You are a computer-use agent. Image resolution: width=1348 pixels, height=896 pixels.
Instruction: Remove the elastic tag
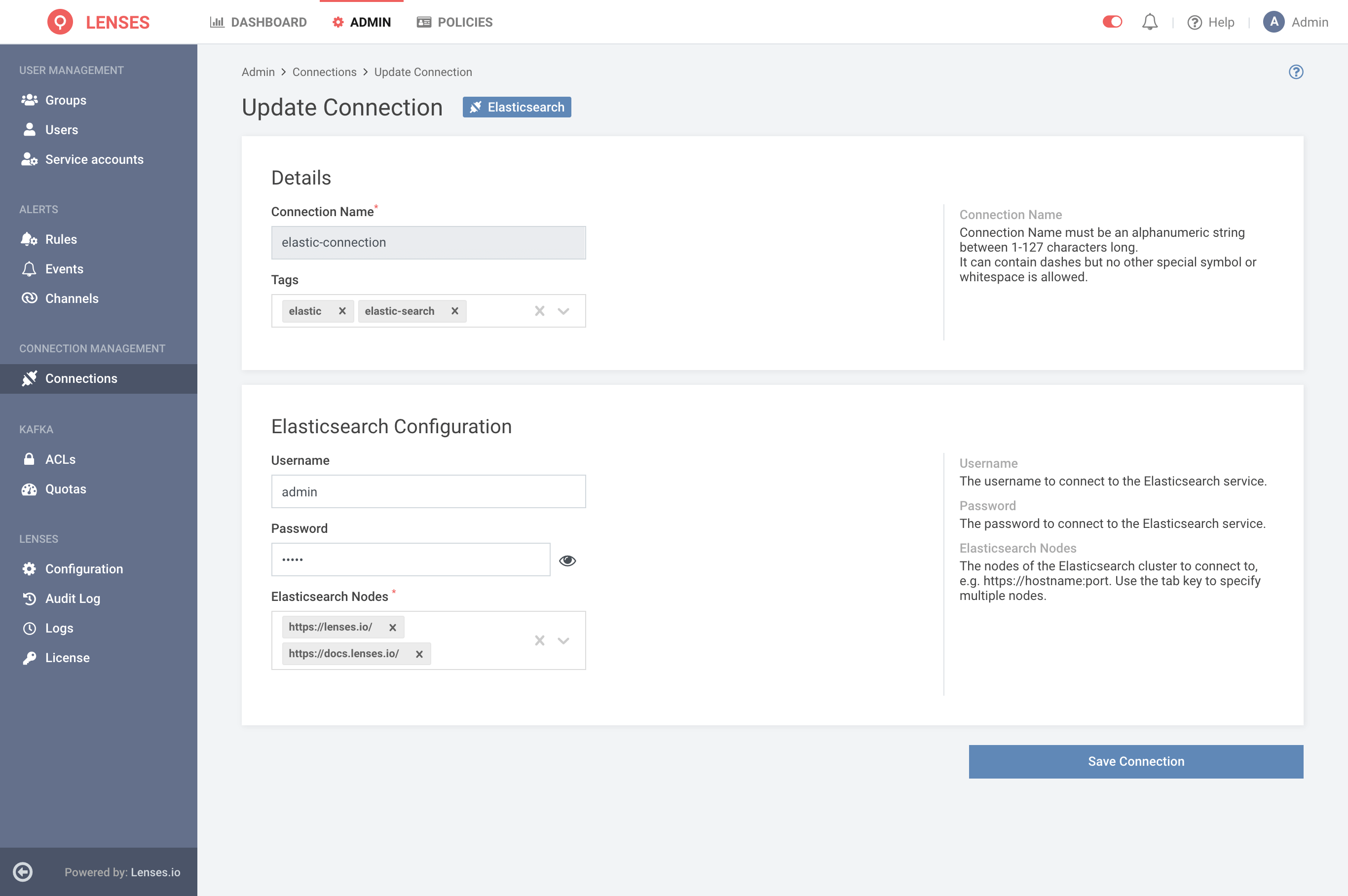coord(342,311)
